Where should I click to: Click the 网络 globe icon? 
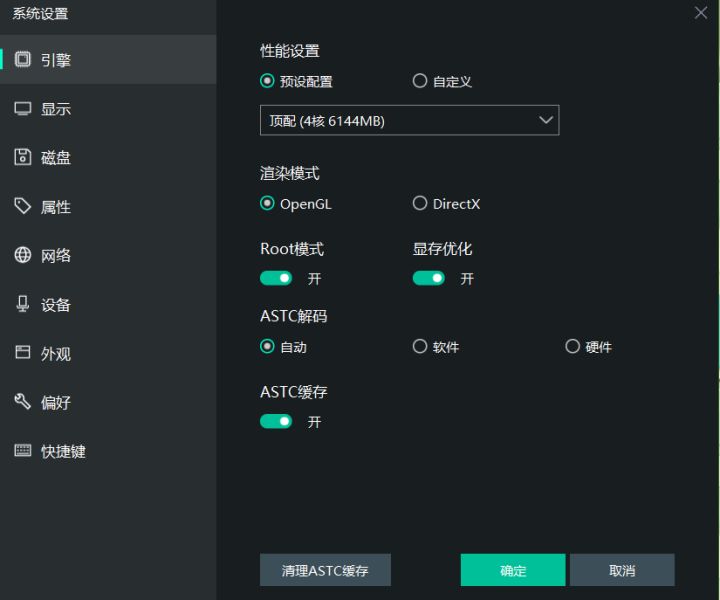coord(22,255)
